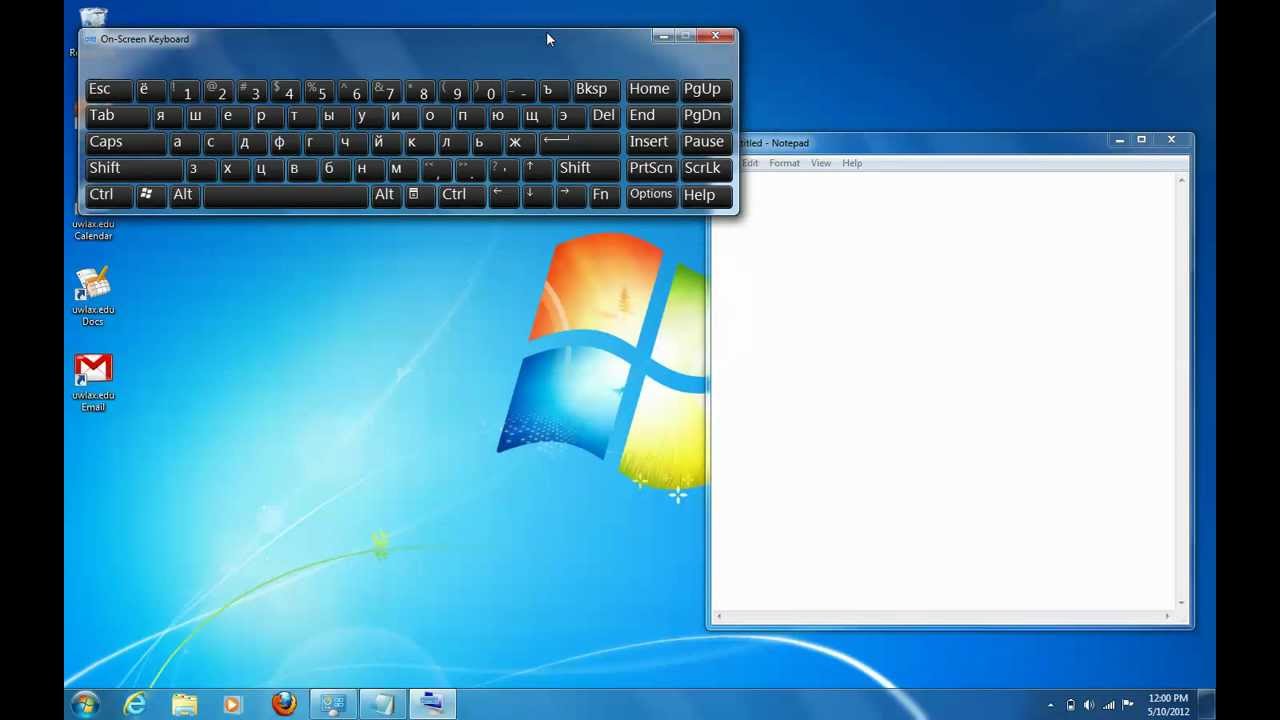Viewport: 1280px width, 720px height.
Task: Click the battery power tray icon
Action: 1070,705
